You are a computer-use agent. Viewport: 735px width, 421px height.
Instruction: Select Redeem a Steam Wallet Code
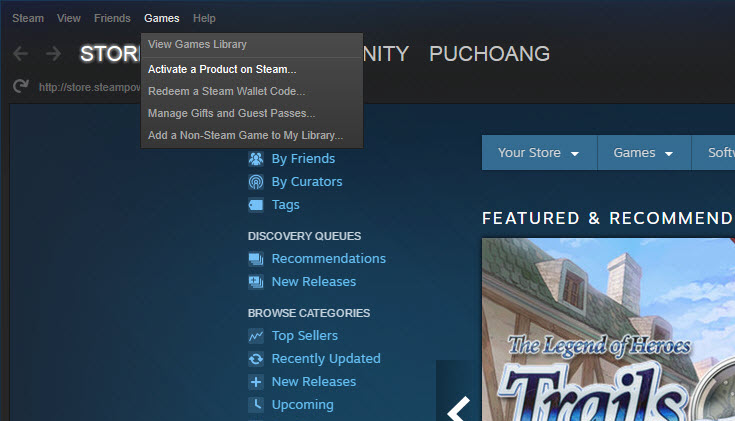click(252, 91)
